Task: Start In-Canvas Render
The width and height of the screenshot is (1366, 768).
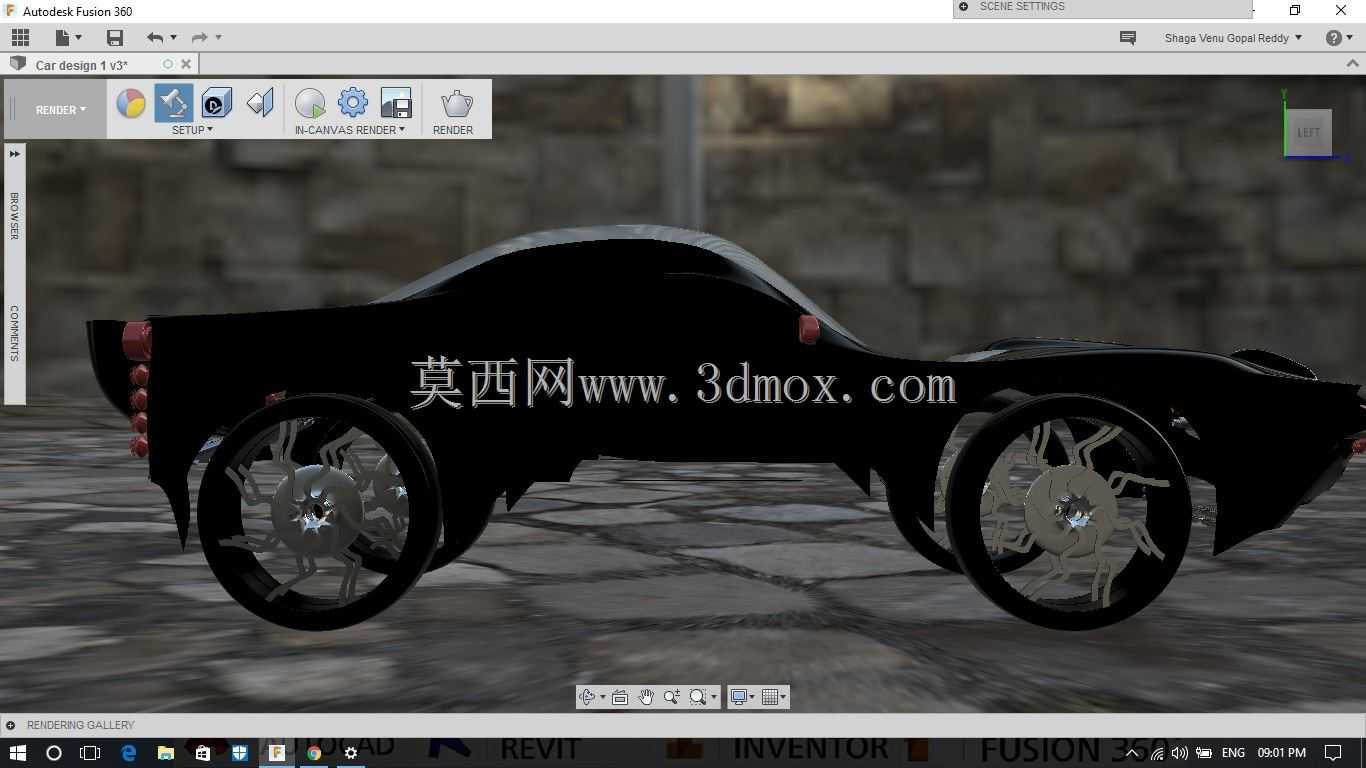Action: coord(310,103)
